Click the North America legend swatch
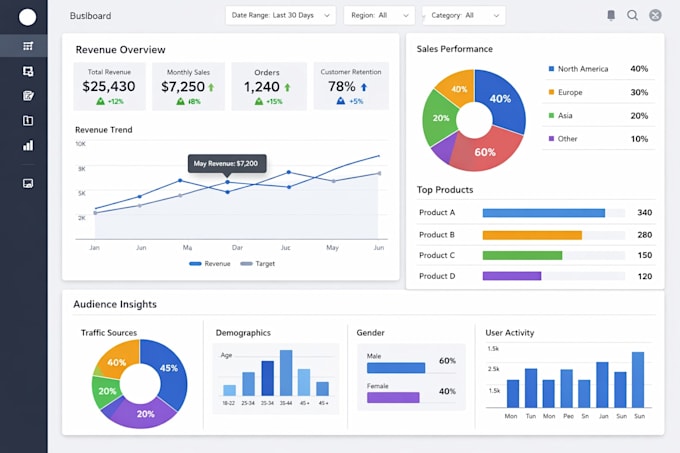This screenshot has height=453, width=680. point(551,69)
